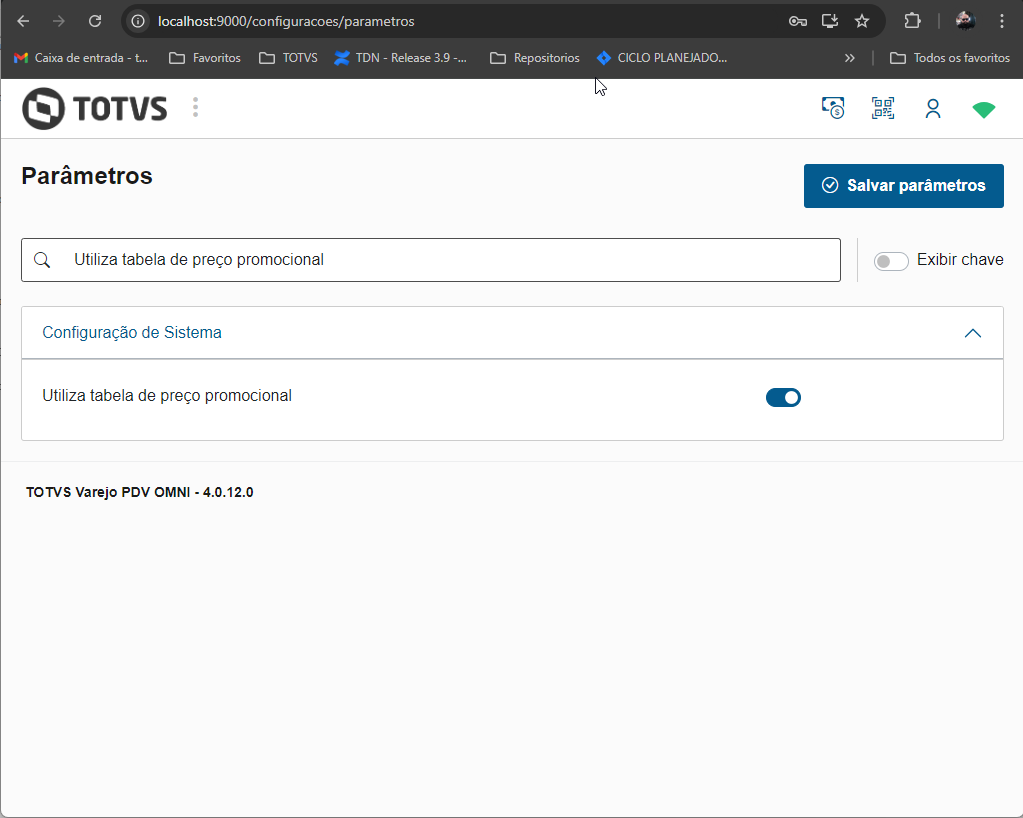Bookmark this page with star icon
The height and width of the screenshot is (818, 1023).
click(x=862, y=21)
